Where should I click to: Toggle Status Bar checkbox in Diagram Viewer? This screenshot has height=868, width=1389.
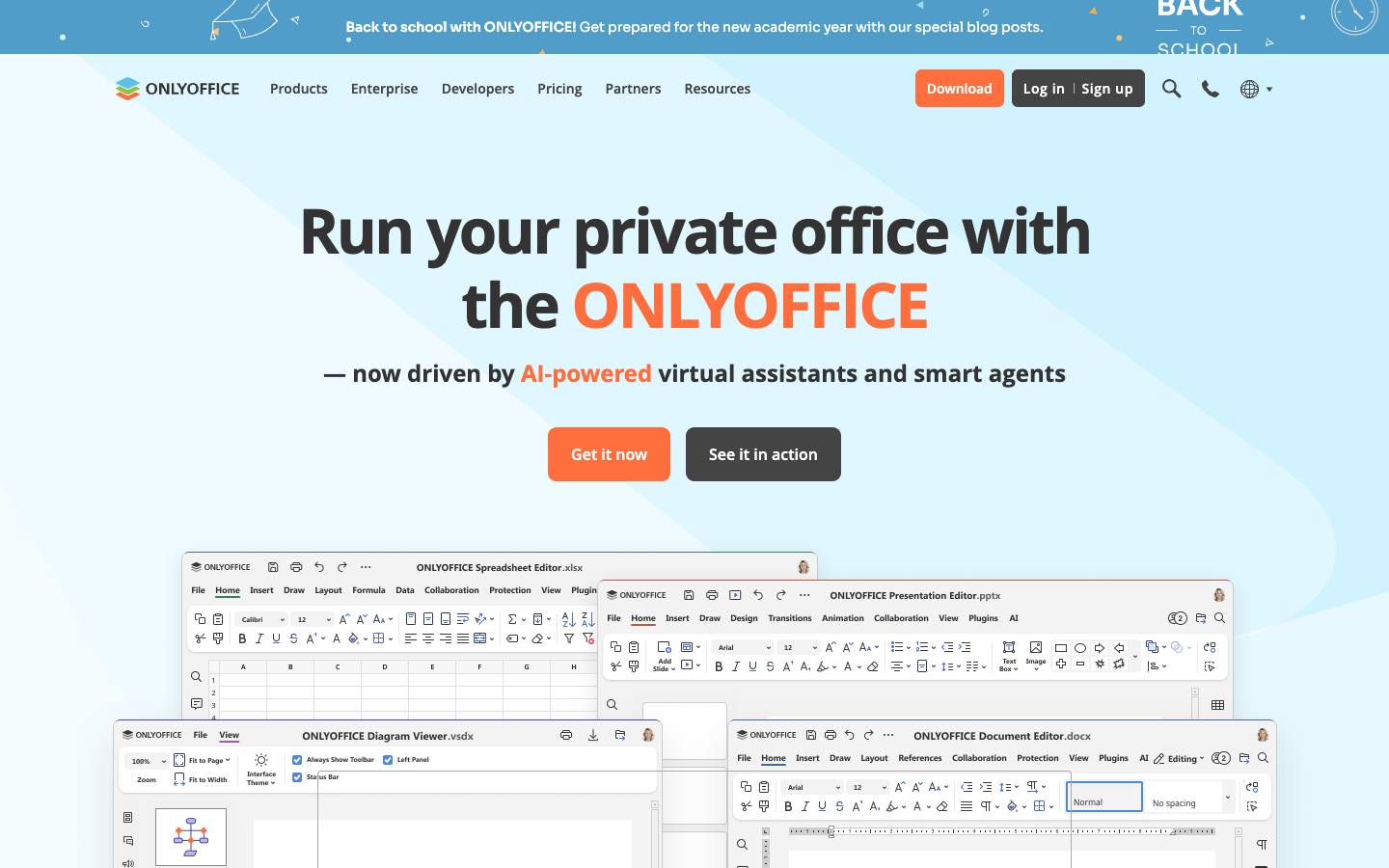coord(297,777)
